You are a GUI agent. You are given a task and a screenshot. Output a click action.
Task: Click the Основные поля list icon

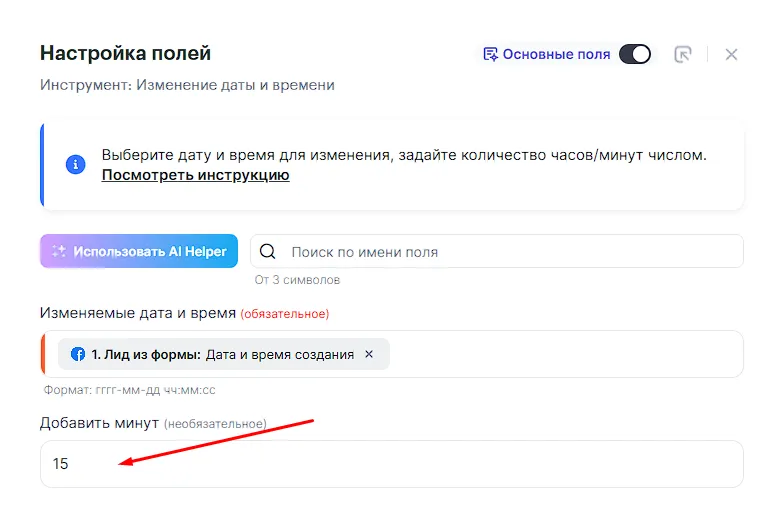point(490,54)
